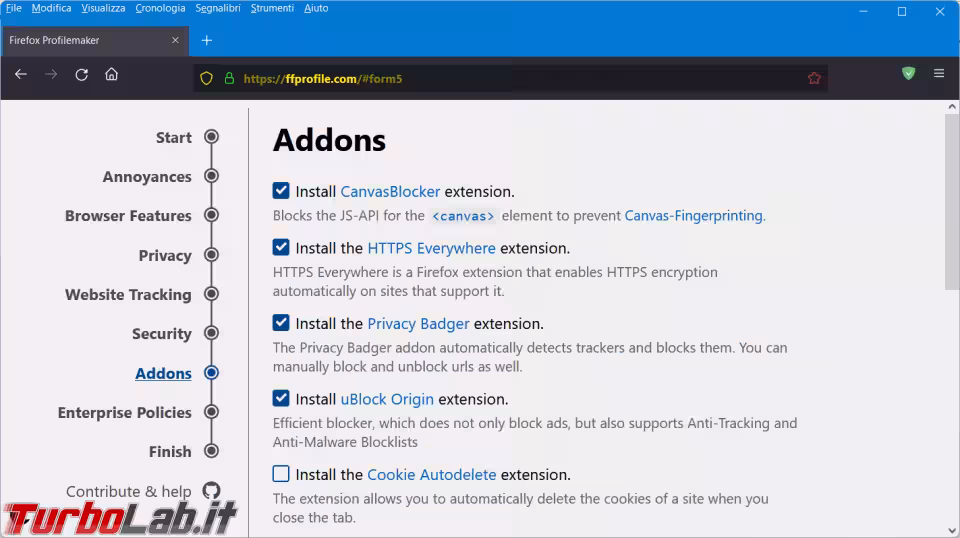Select the Annoyances step circle marker

[x=211, y=176]
